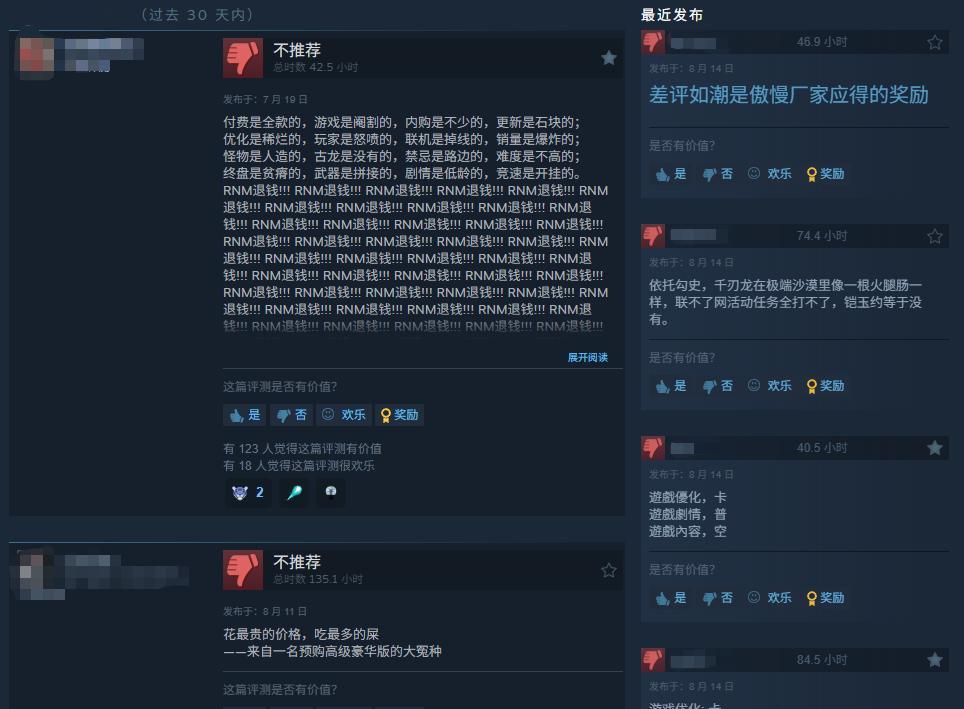
Task: Vote 否 on the 74.4 hour review
Action: (x=717, y=386)
